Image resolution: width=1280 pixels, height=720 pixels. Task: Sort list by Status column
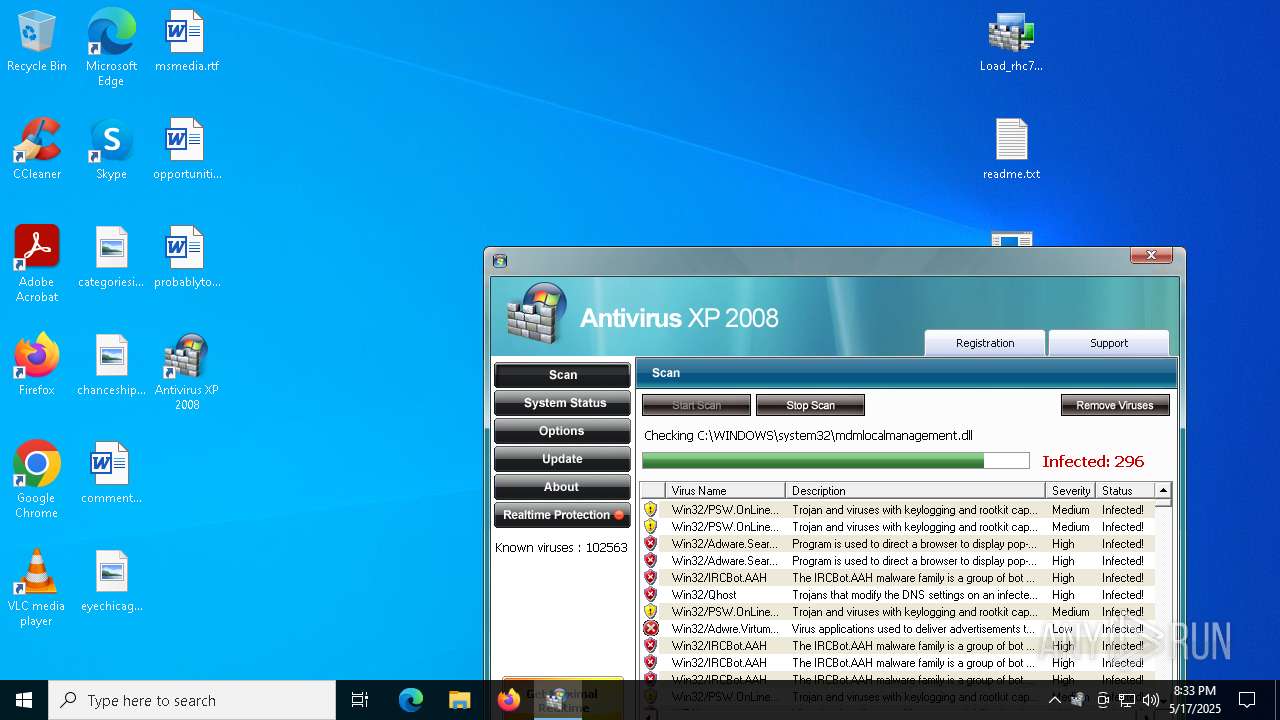click(x=1124, y=491)
